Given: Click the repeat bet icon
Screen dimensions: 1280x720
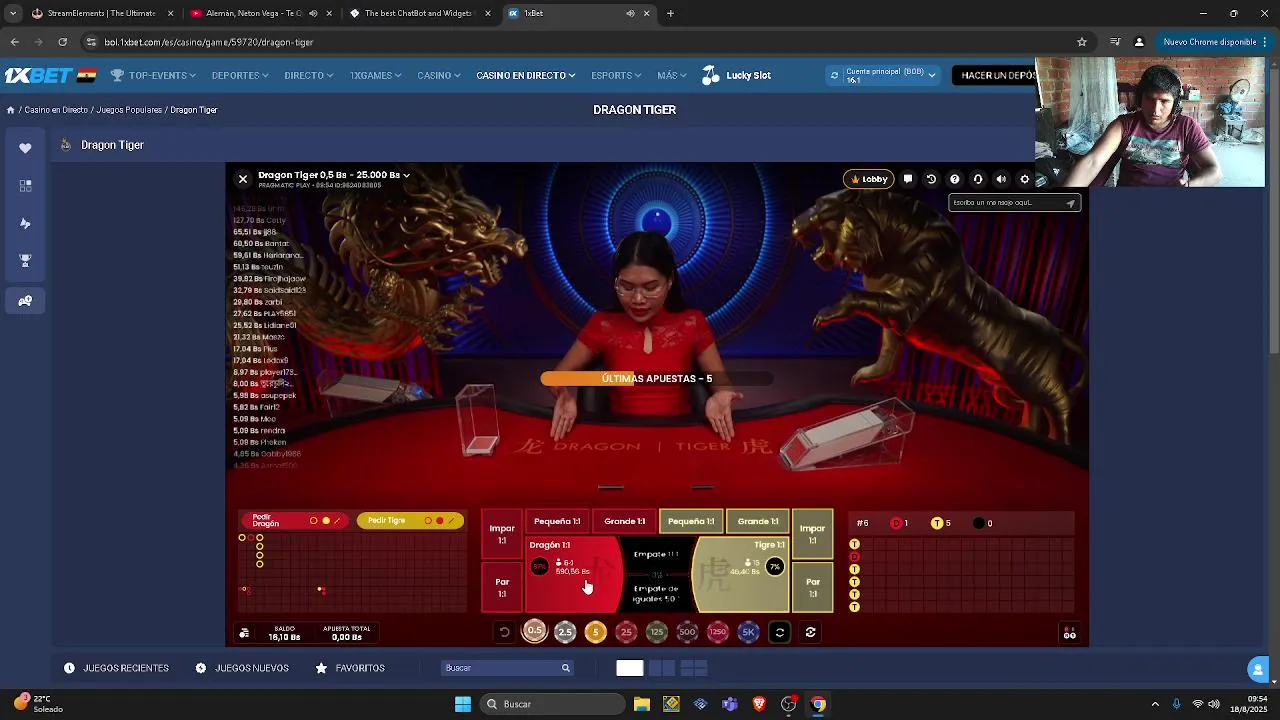Looking at the screenshot, I should click(x=780, y=632).
